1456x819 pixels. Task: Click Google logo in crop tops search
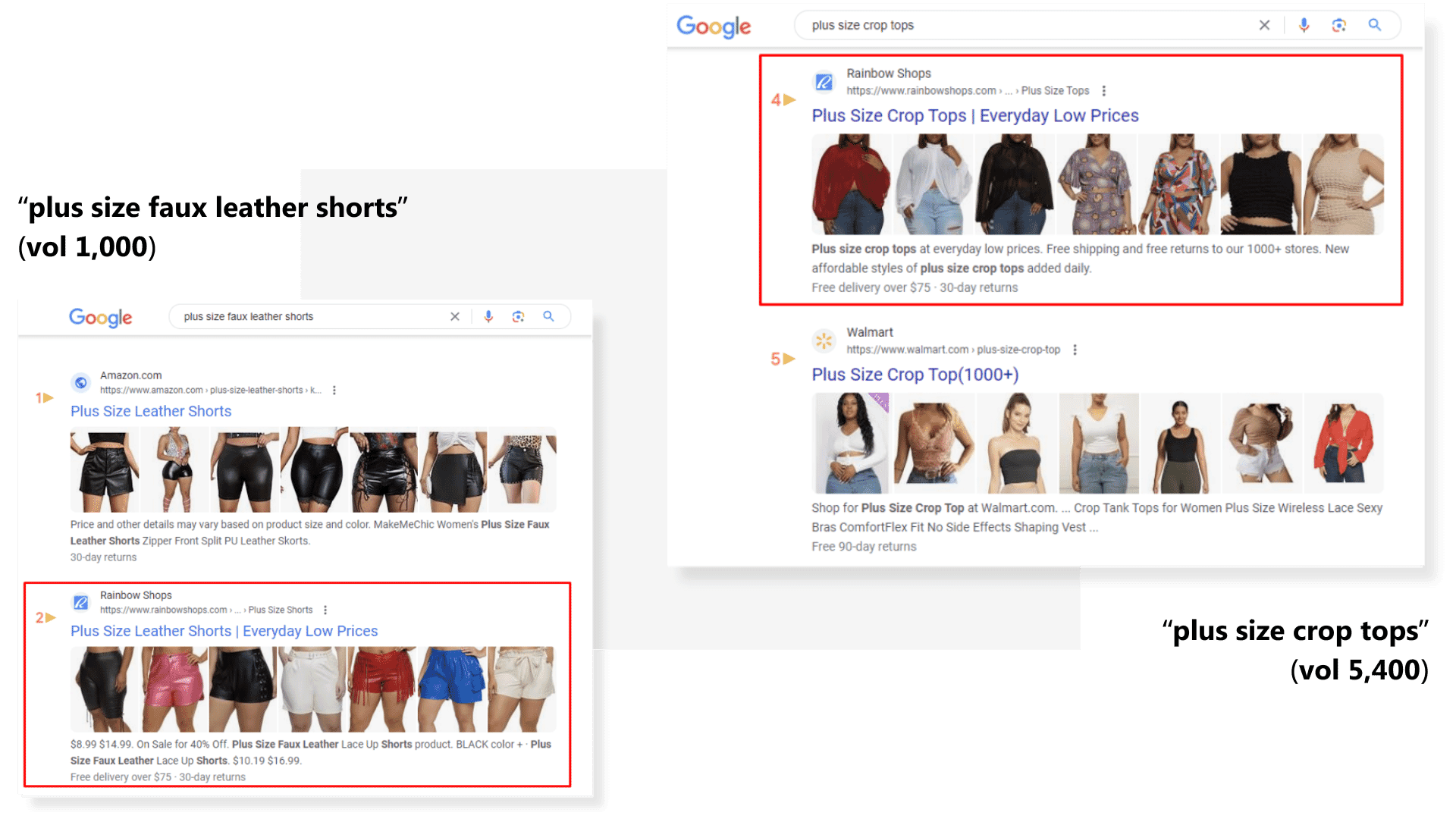coord(714,27)
